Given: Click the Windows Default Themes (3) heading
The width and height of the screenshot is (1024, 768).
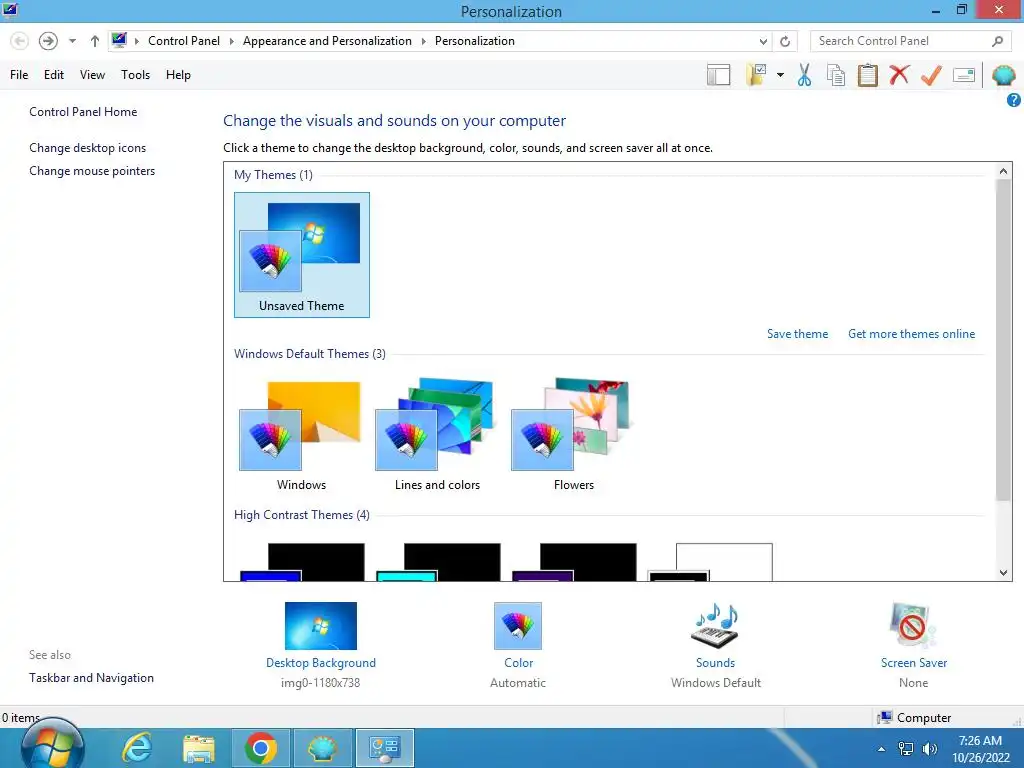Looking at the screenshot, I should pyautogui.click(x=310, y=354).
